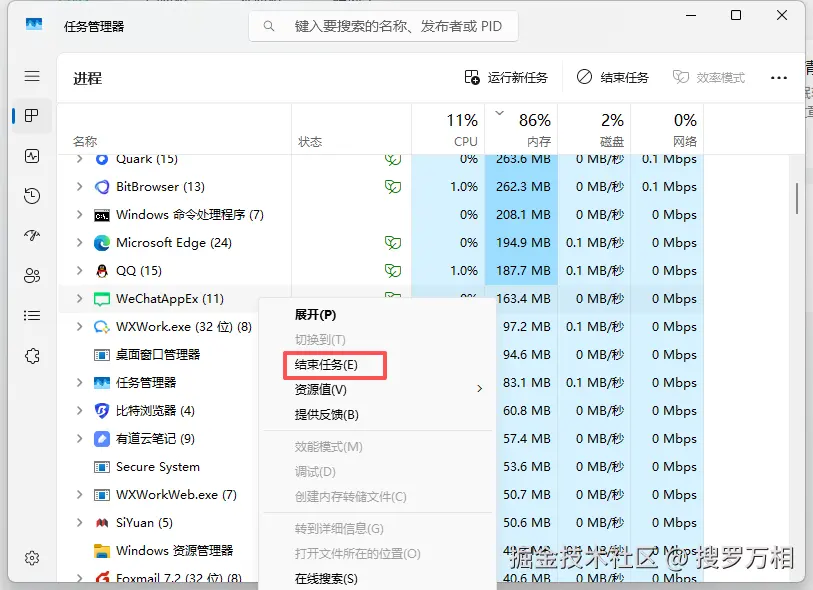Expand the WXWork.exe (32 位) group

(79, 326)
